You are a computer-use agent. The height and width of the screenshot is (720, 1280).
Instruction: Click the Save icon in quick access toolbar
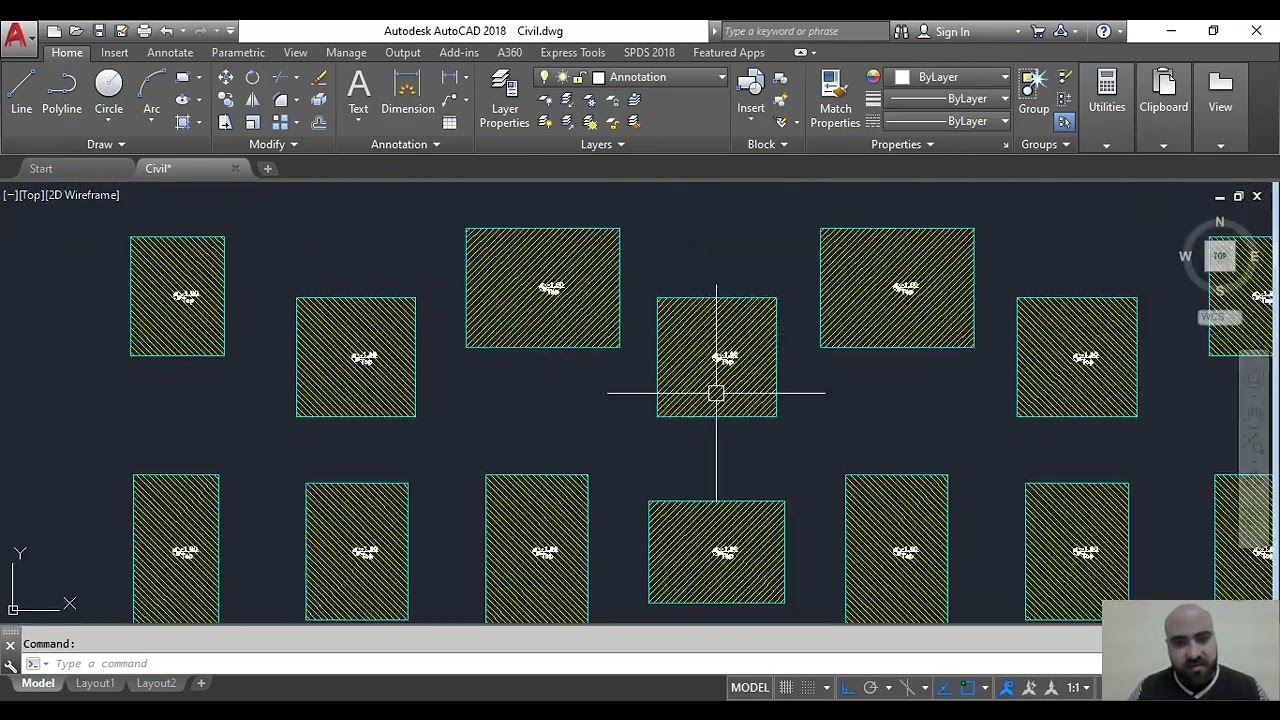[99, 31]
